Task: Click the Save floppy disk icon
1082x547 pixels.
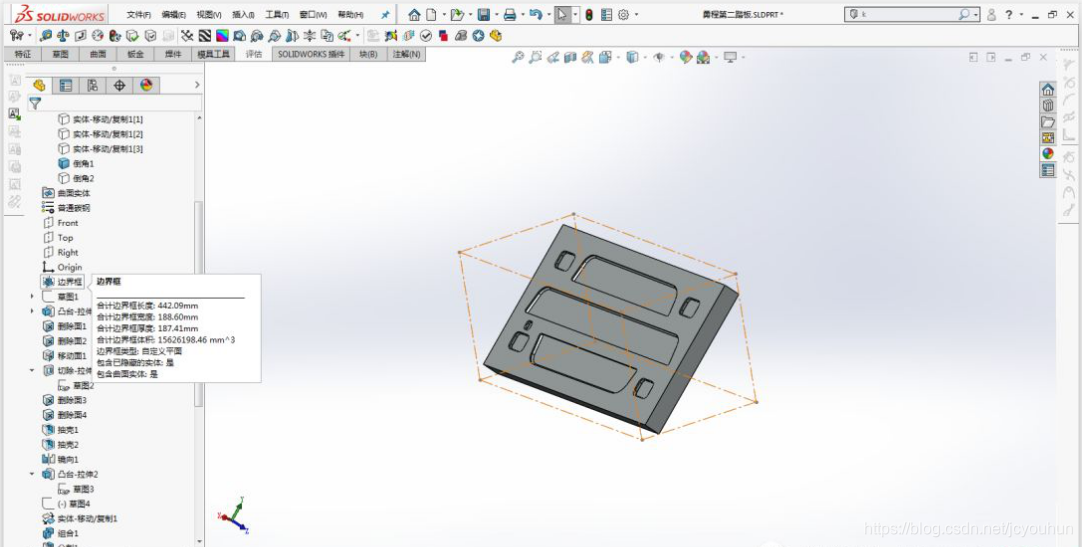Action: click(484, 14)
